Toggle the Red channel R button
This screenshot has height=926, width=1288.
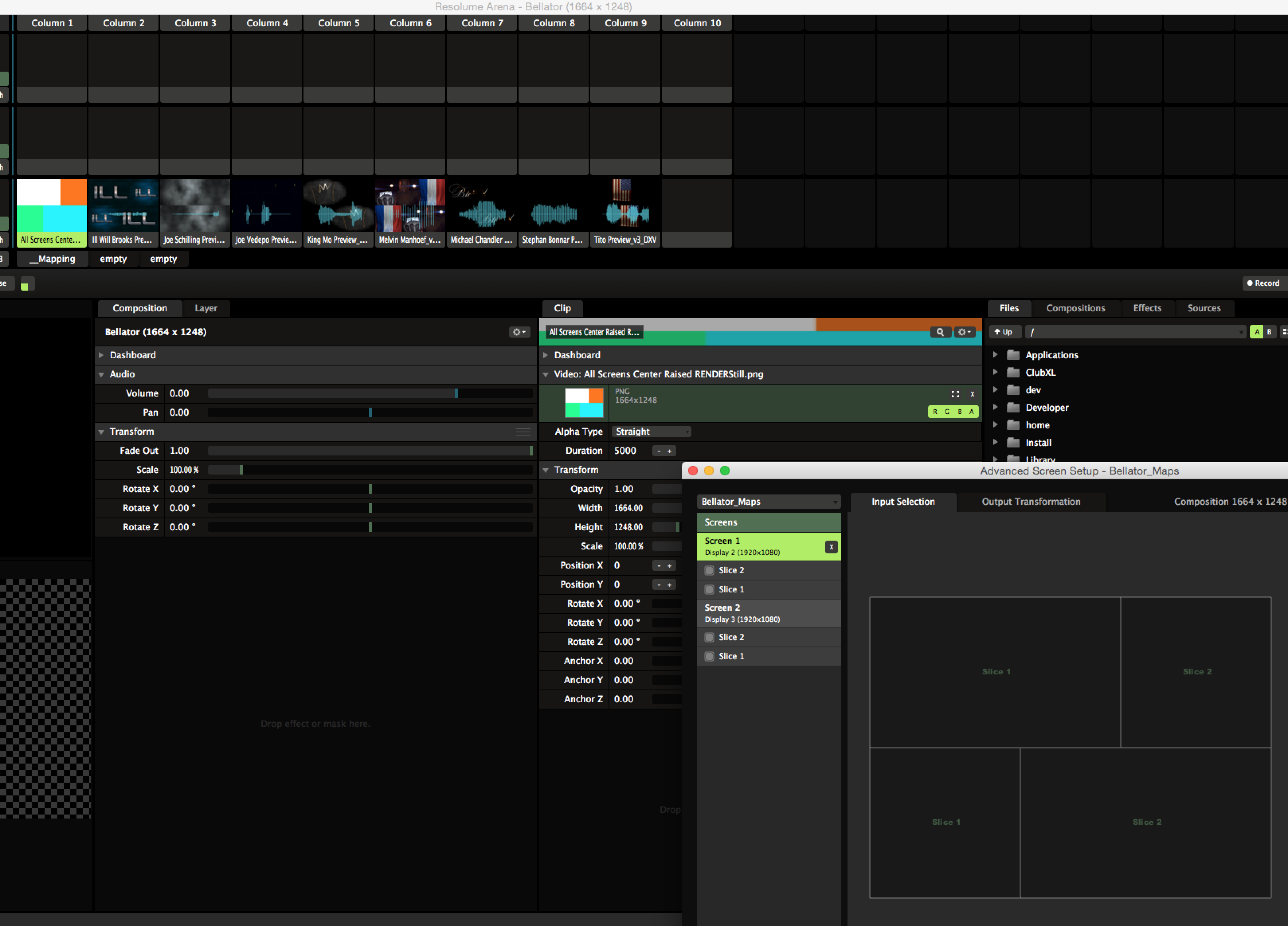click(935, 412)
